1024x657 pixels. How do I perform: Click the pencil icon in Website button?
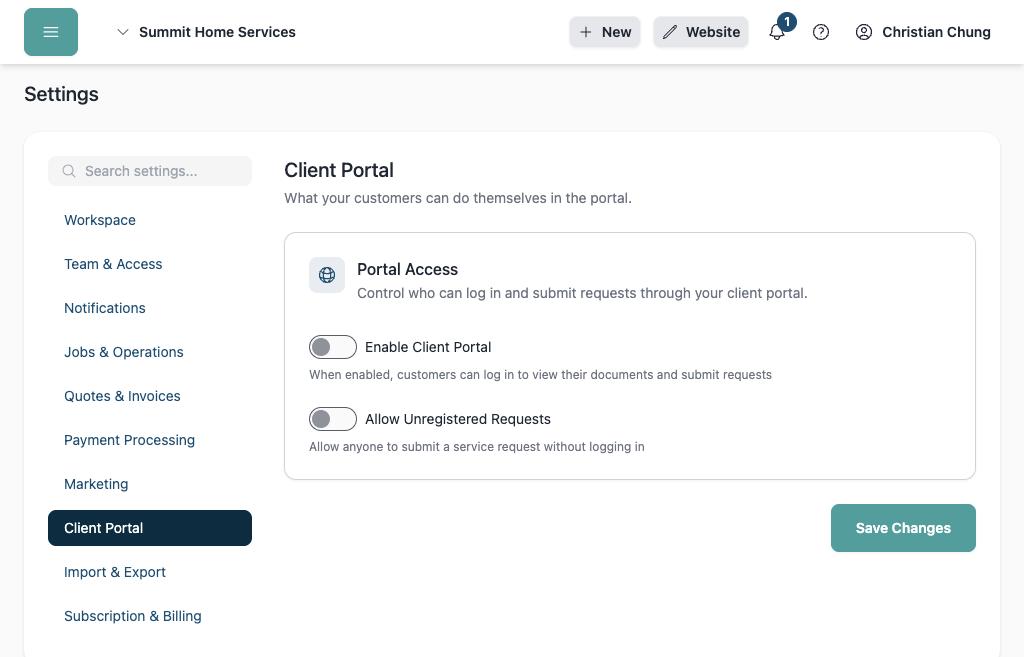click(x=669, y=32)
